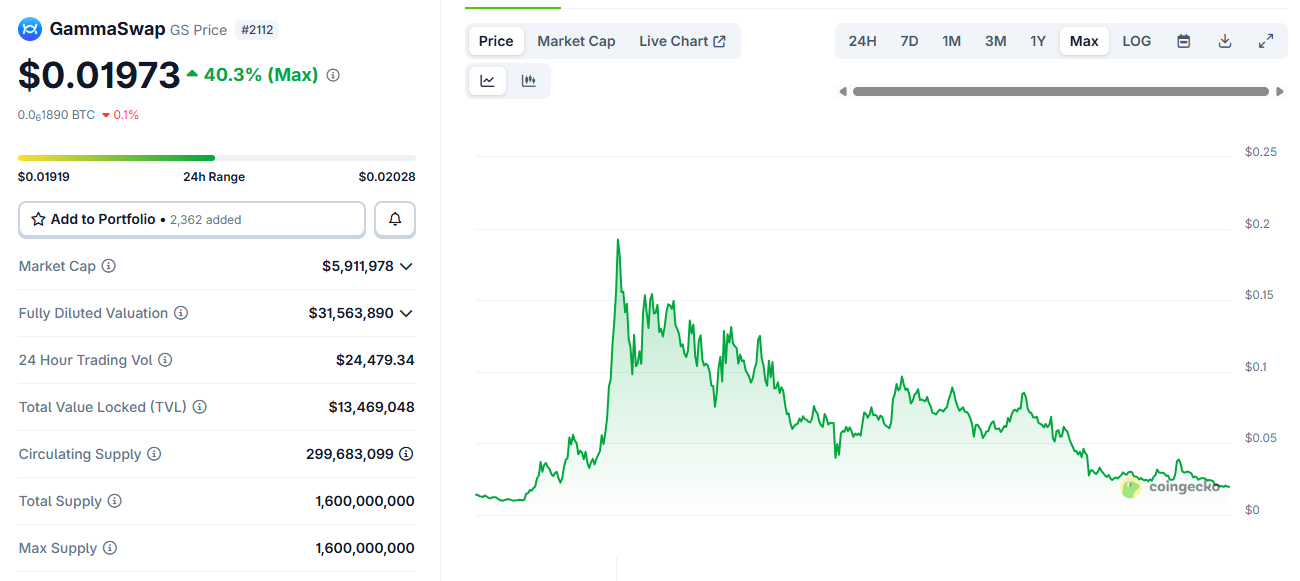Expand the Market Cap chevron
The width and height of the screenshot is (1300, 581).
coord(406,266)
